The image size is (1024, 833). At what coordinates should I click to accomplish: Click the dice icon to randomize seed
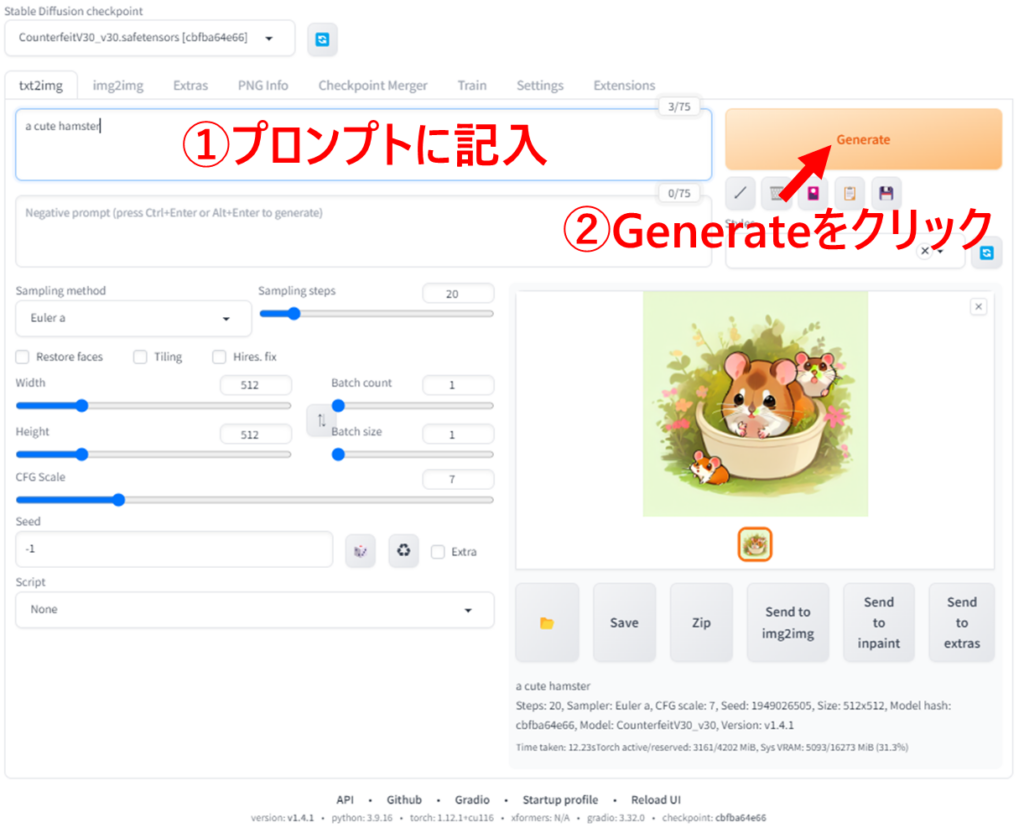point(360,550)
